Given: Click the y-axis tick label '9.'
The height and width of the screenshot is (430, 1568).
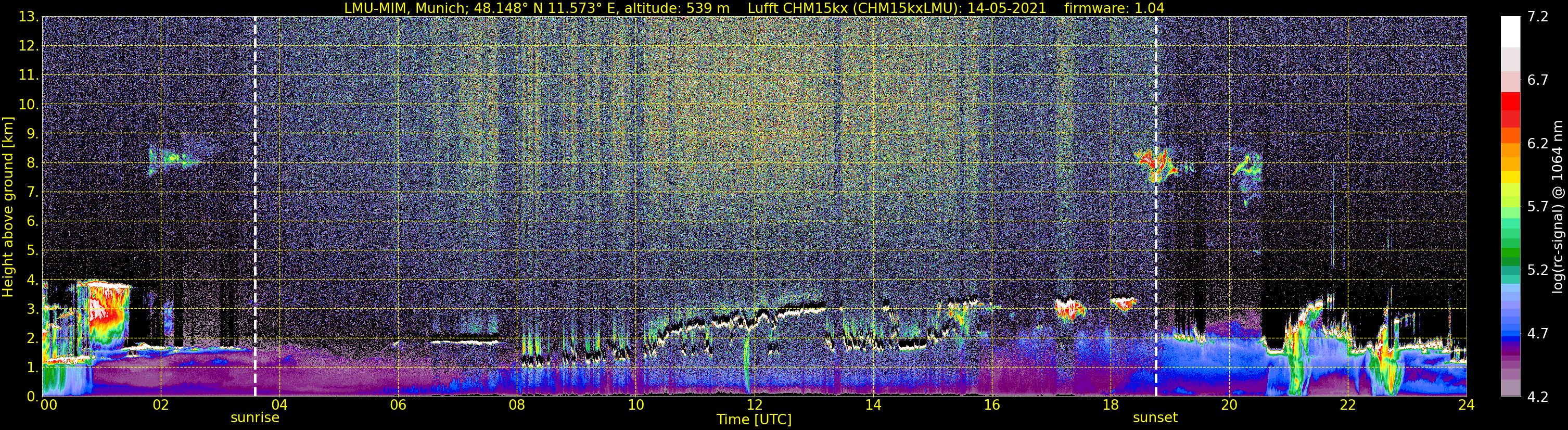Looking at the screenshot, I should tap(32, 133).
